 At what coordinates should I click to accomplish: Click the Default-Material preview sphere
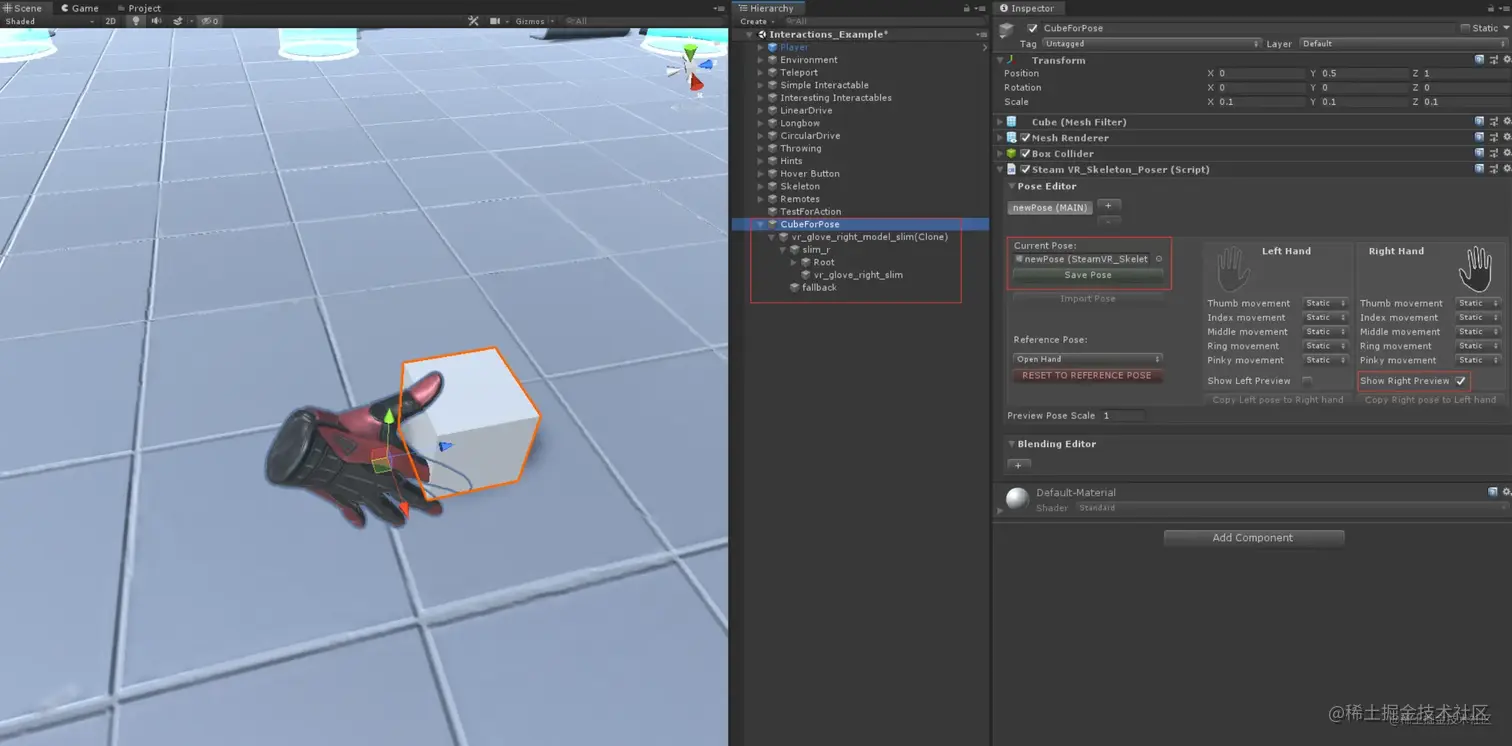1018,499
